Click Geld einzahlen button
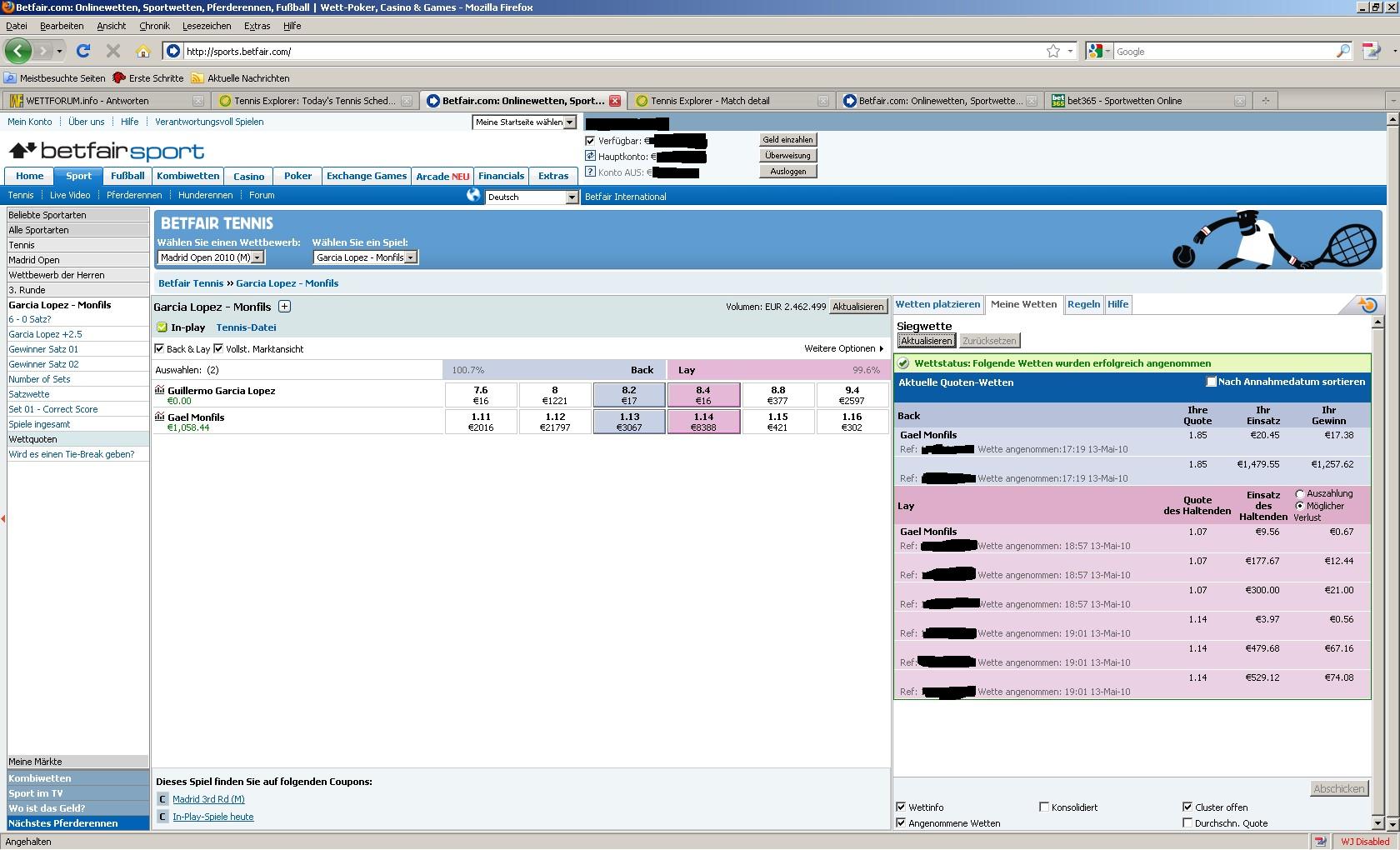 [x=787, y=139]
